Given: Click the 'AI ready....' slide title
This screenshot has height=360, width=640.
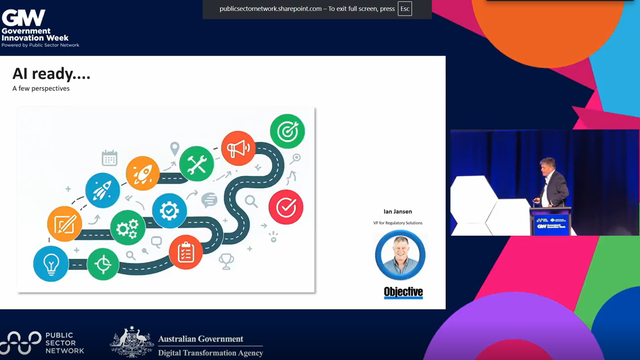Looking at the screenshot, I should tap(51, 74).
